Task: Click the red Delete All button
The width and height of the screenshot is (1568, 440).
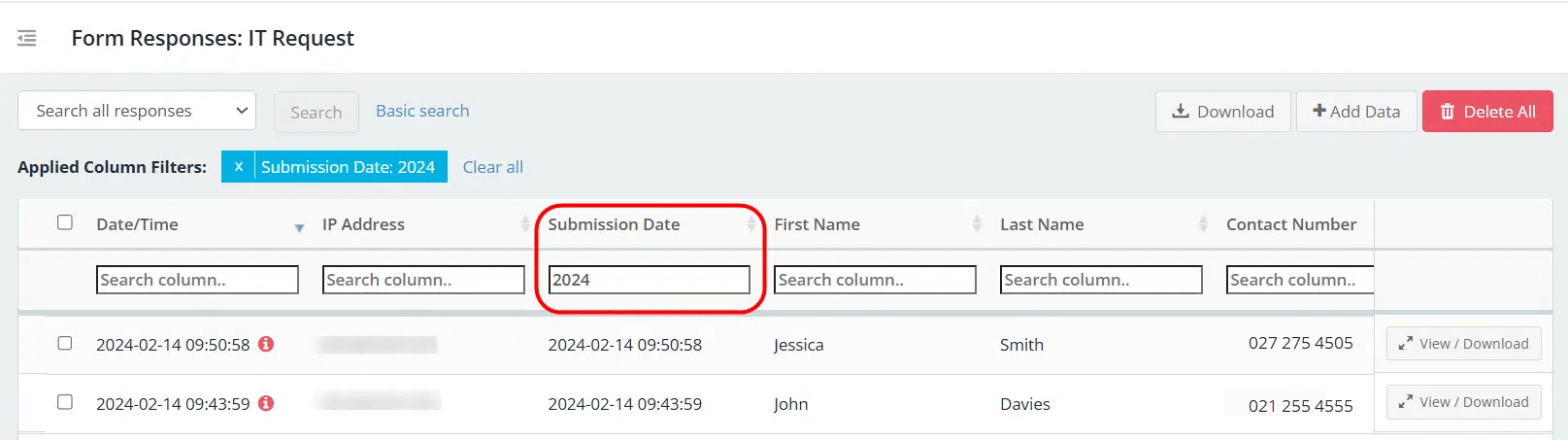Action: click(x=1487, y=112)
